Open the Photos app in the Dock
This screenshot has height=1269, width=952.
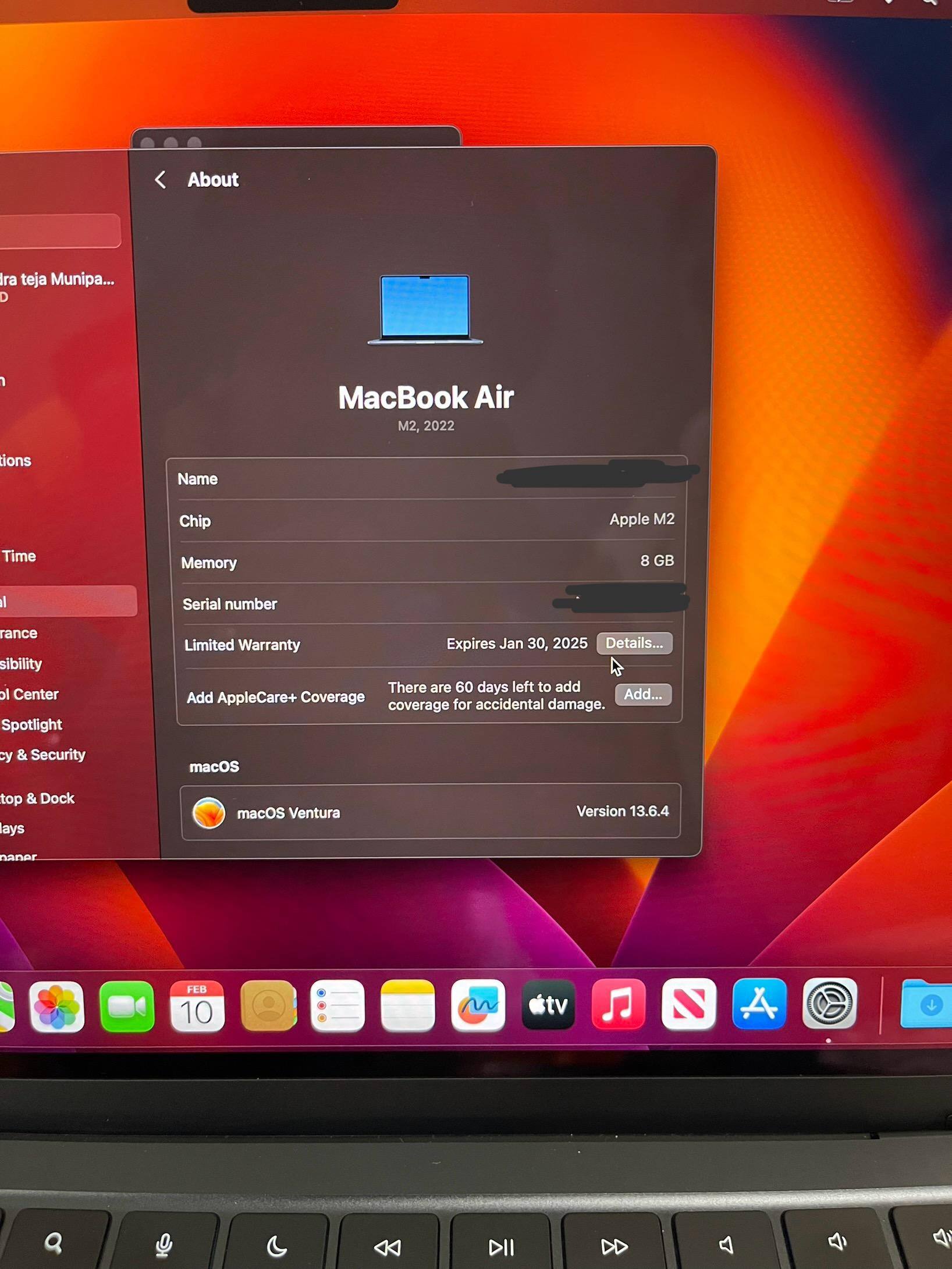pyautogui.click(x=57, y=1007)
